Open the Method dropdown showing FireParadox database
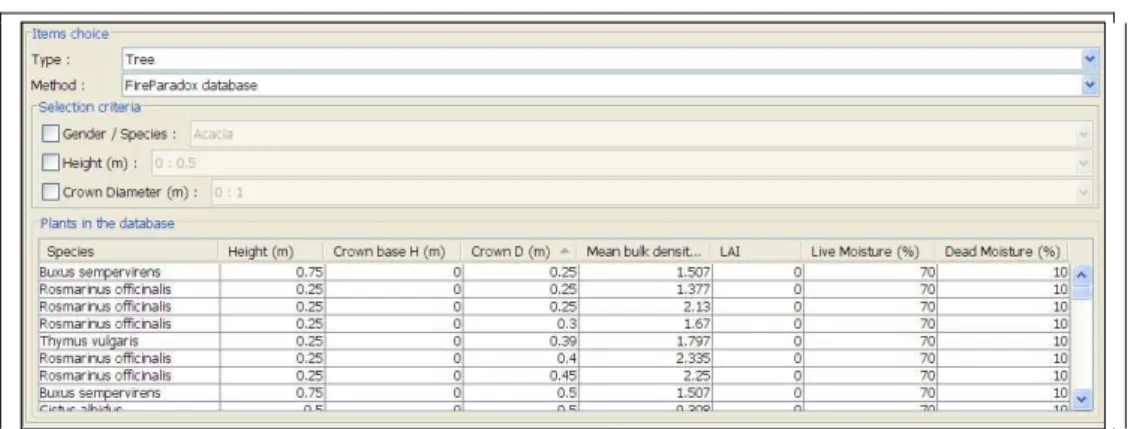 [x=610, y=85]
